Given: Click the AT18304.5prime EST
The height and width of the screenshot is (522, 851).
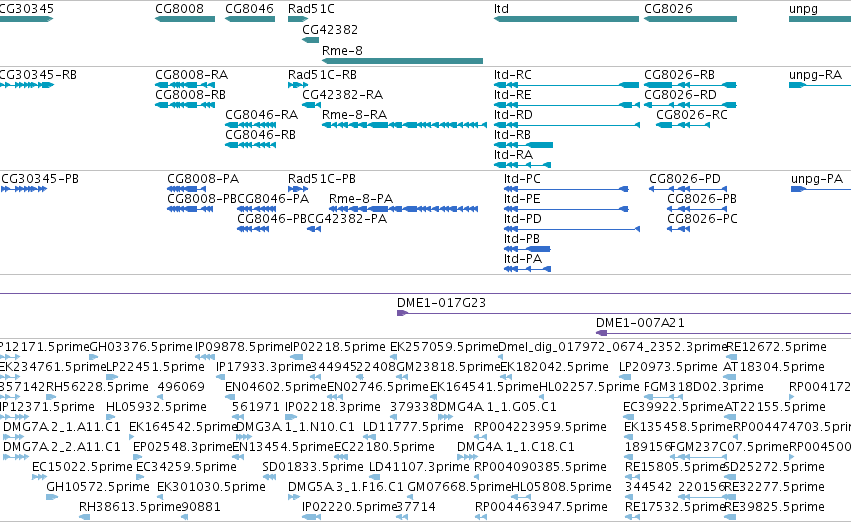Looking at the screenshot, I should [x=731, y=378].
